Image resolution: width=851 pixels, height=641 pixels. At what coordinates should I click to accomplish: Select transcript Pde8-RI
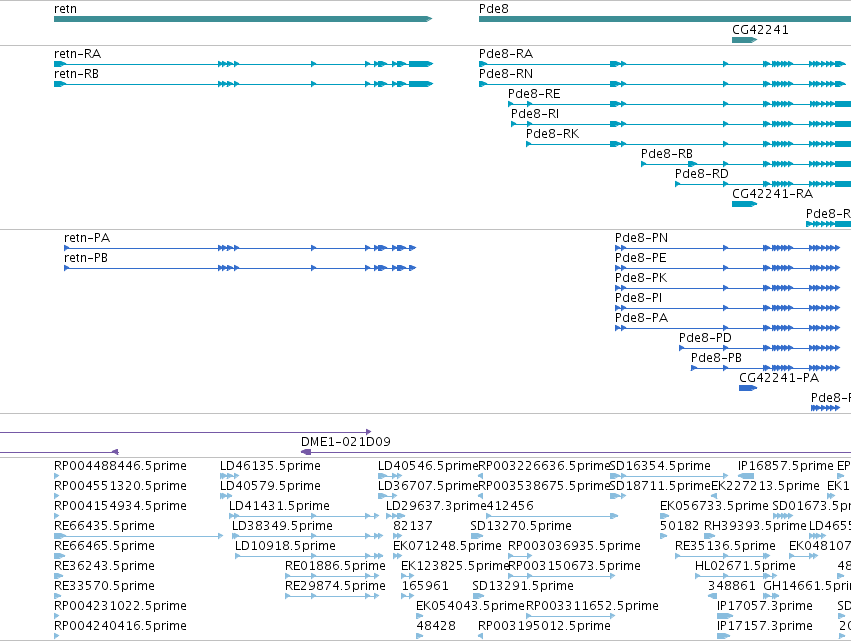pyautogui.click(x=535, y=114)
